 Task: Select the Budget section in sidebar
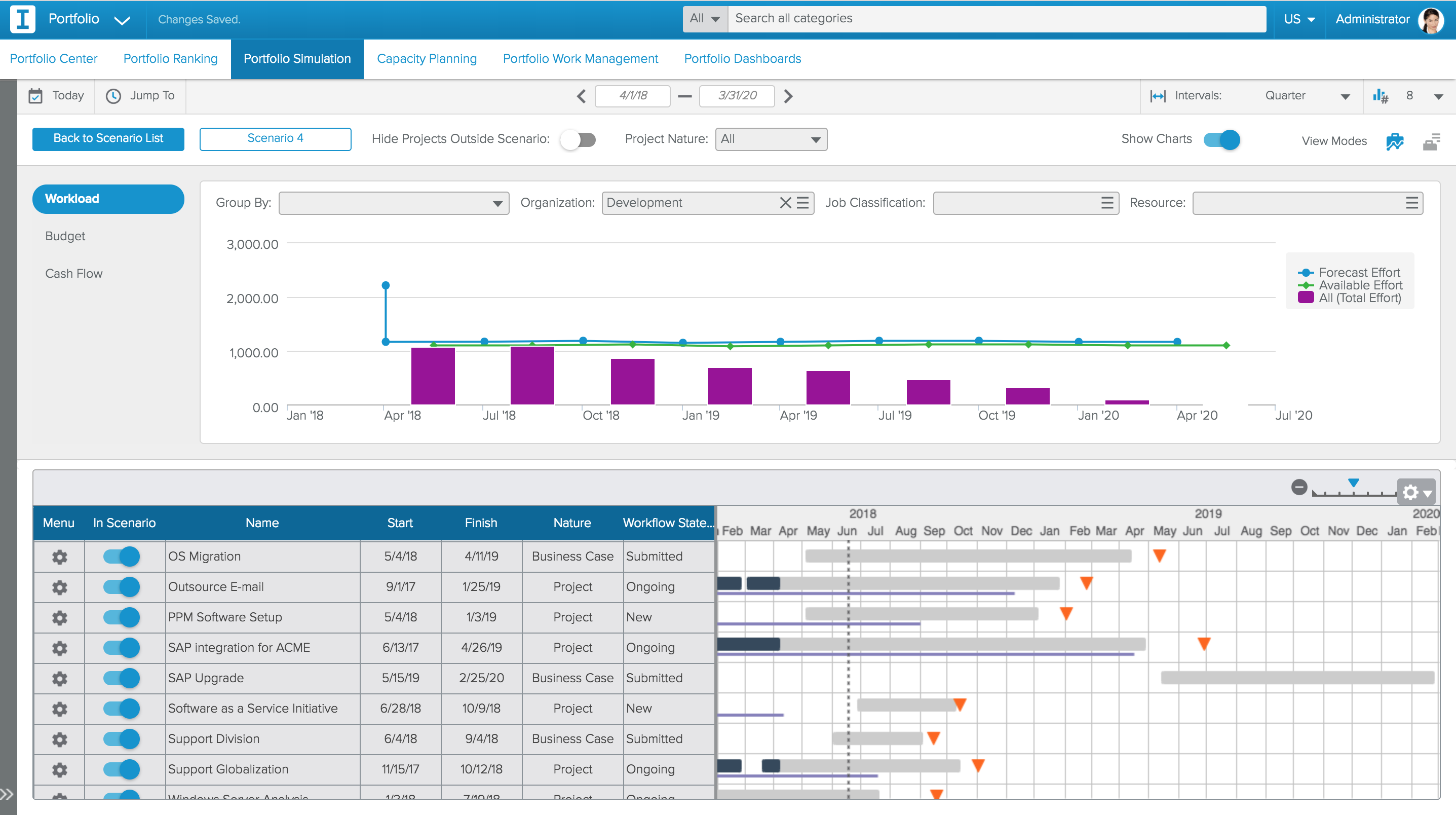pyautogui.click(x=64, y=236)
